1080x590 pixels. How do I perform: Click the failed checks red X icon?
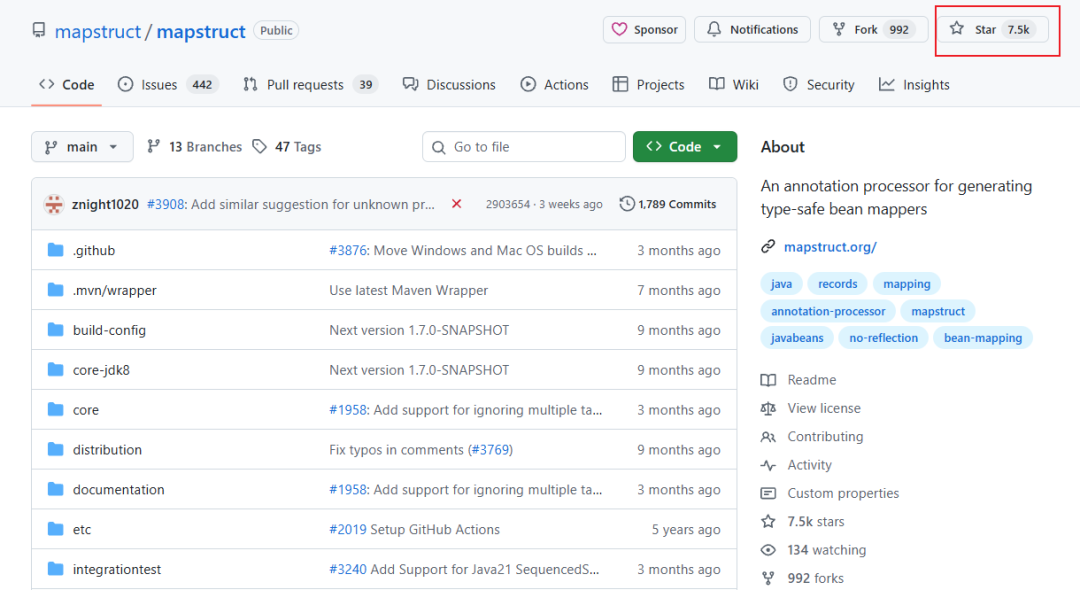456,204
